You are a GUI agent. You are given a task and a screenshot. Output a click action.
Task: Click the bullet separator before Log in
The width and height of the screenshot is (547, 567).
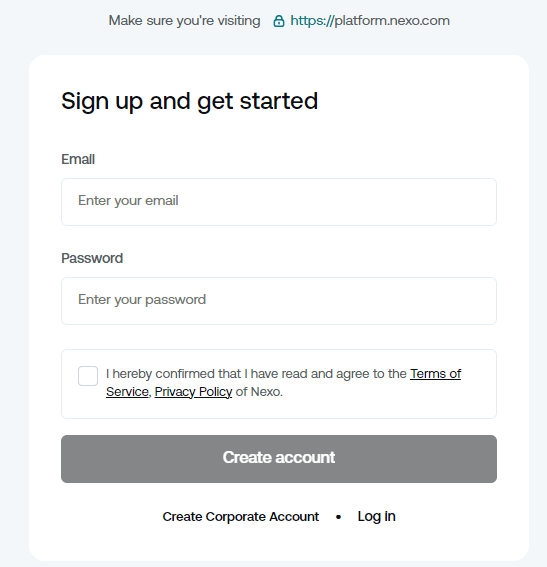coord(338,517)
